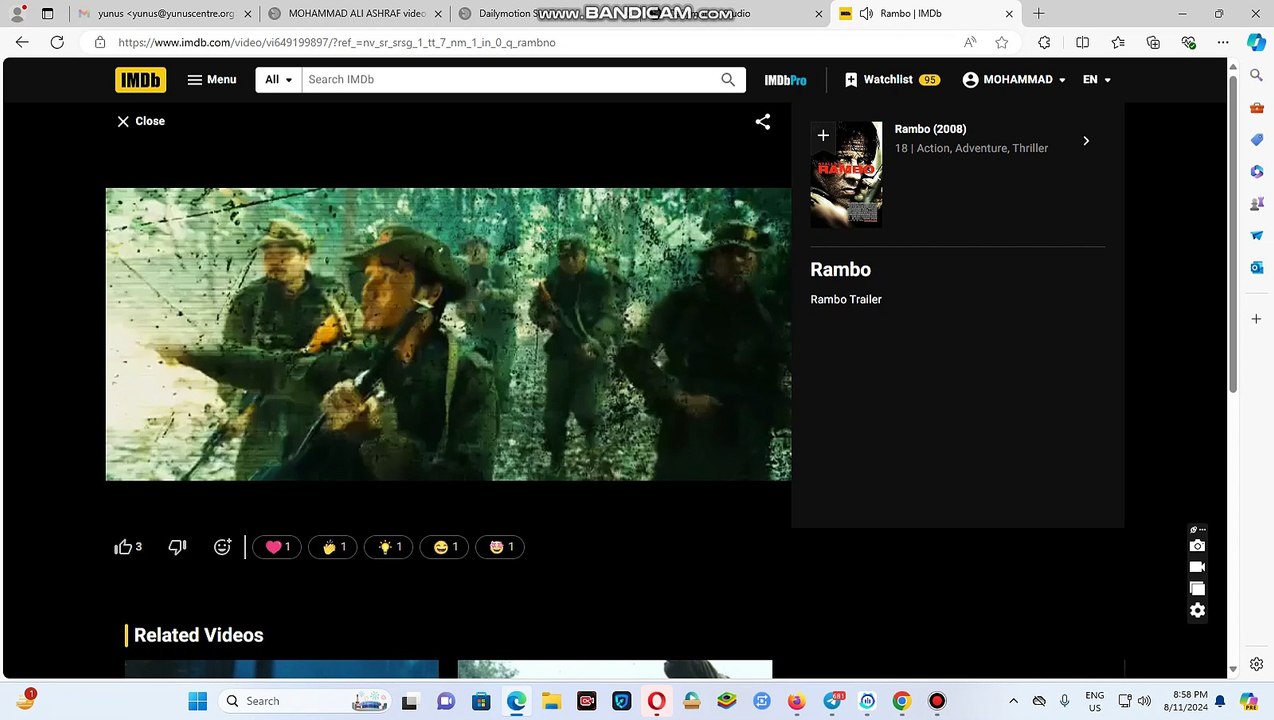Viewport: 1274px width, 720px height.
Task: Add Rambo to watchlist via plus ribbon
Action: pyautogui.click(x=823, y=135)
